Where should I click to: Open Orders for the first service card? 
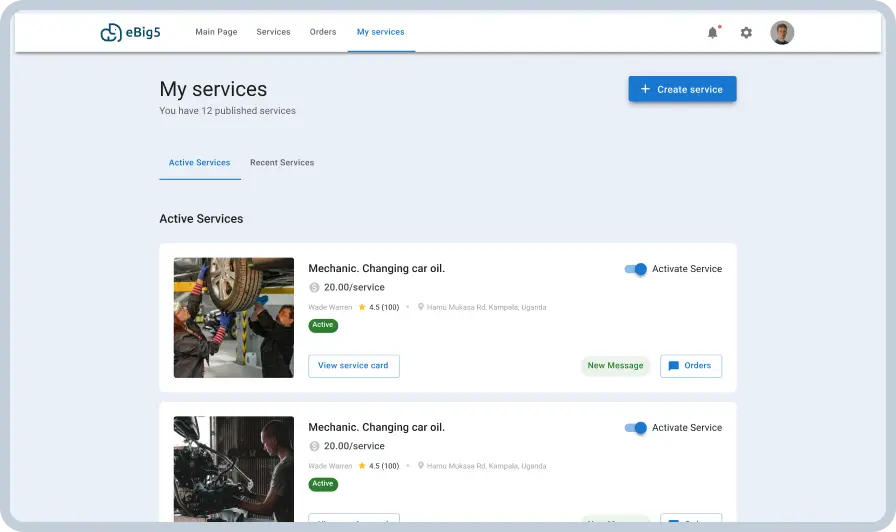691,366
